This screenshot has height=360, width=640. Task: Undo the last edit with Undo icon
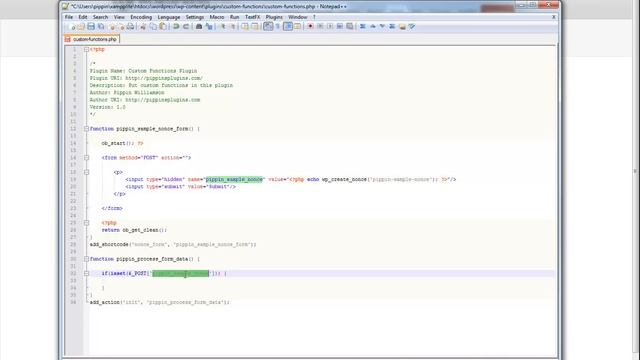(x=176, y=27)
